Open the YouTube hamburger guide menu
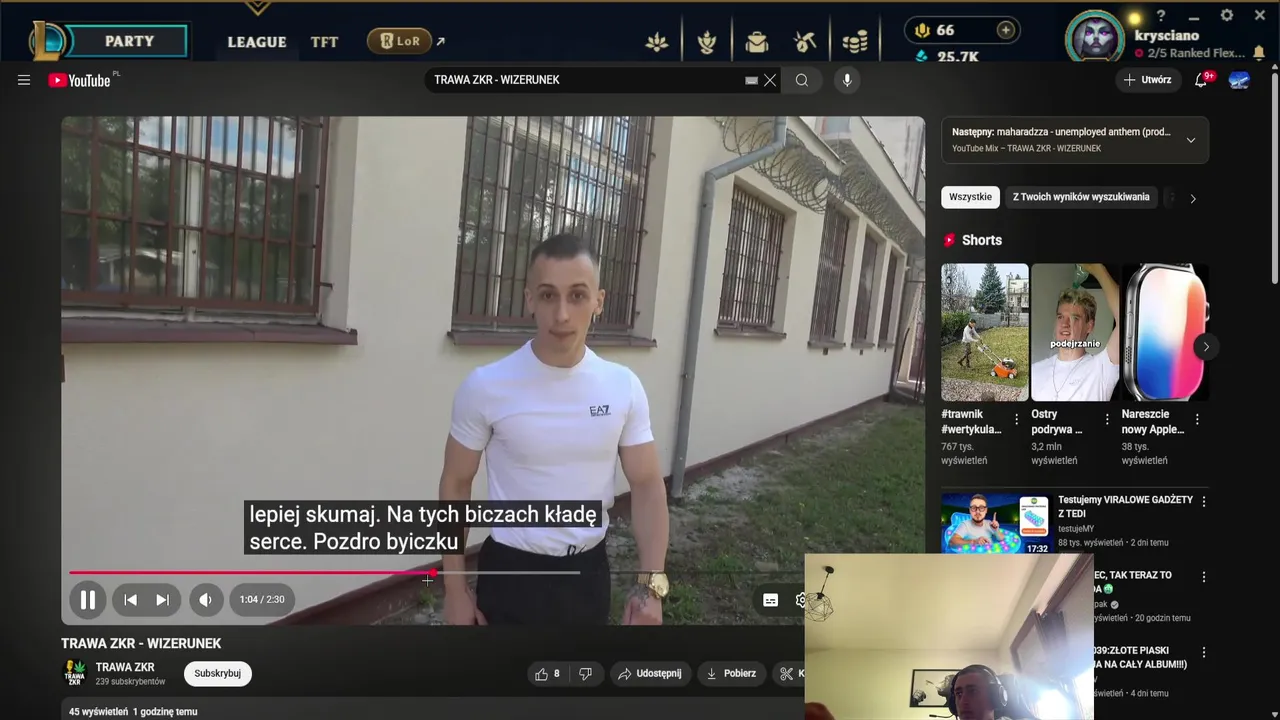1280x720 pixels. pyautogui.click(x=24, y=80)
